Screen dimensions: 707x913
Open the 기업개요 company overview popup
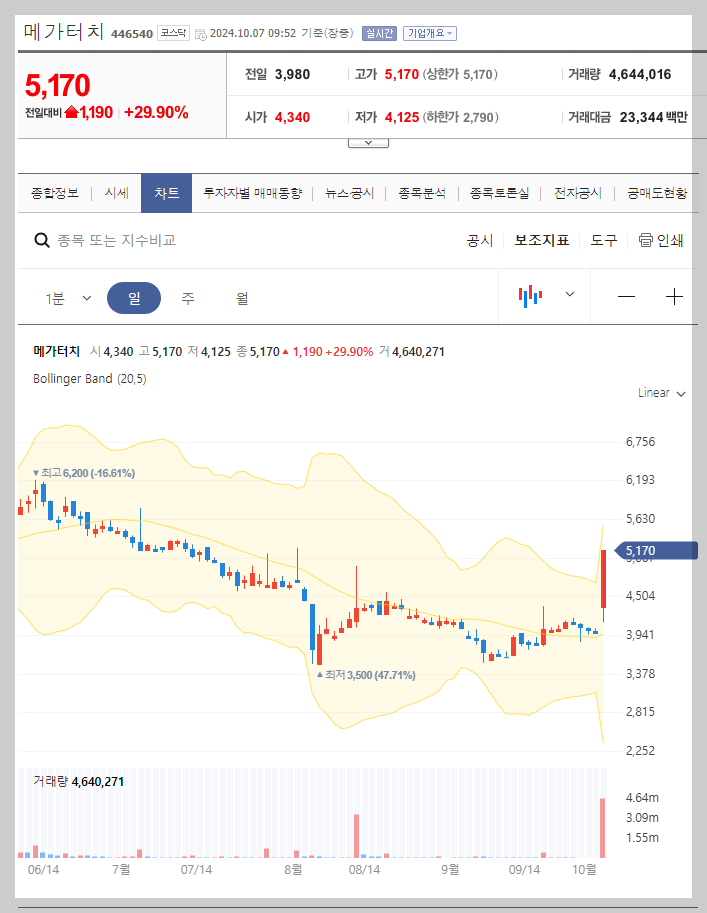click(x=431, y=33)
